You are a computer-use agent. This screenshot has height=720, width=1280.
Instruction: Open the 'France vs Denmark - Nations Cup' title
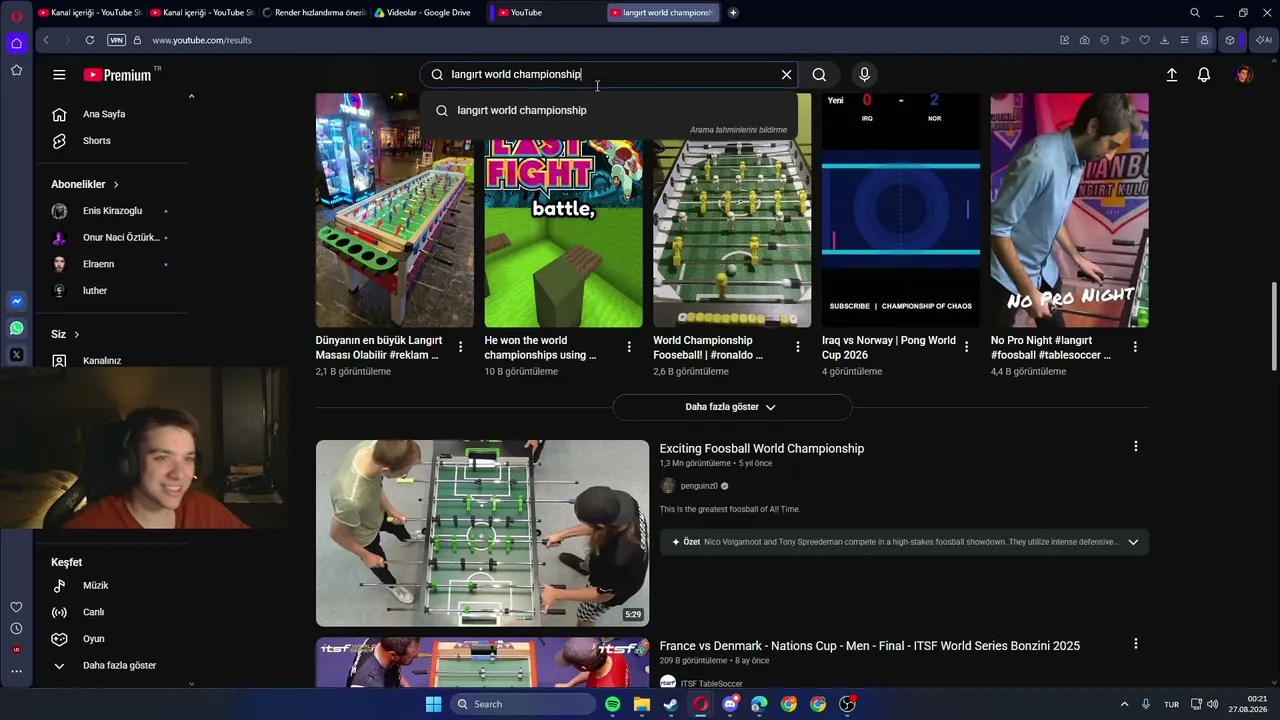click(x=870, y=646)
